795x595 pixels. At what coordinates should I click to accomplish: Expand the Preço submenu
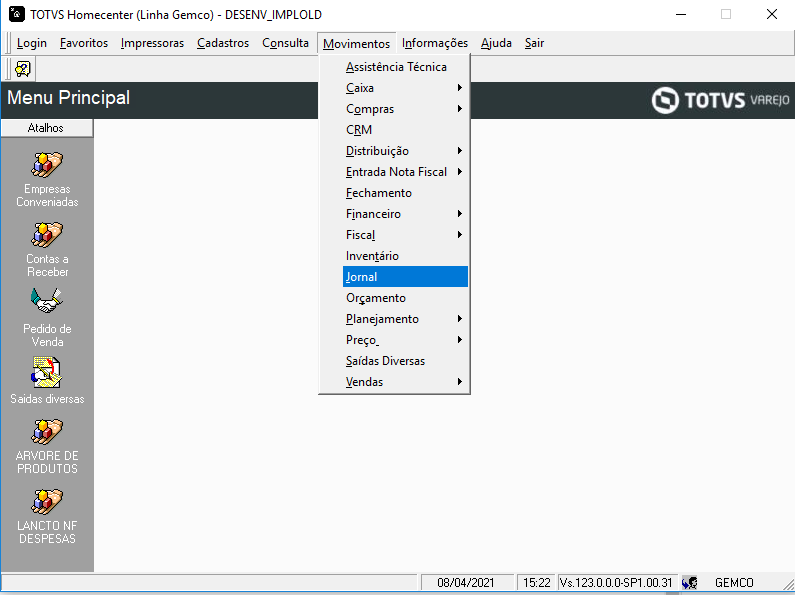tap(405, 340)
